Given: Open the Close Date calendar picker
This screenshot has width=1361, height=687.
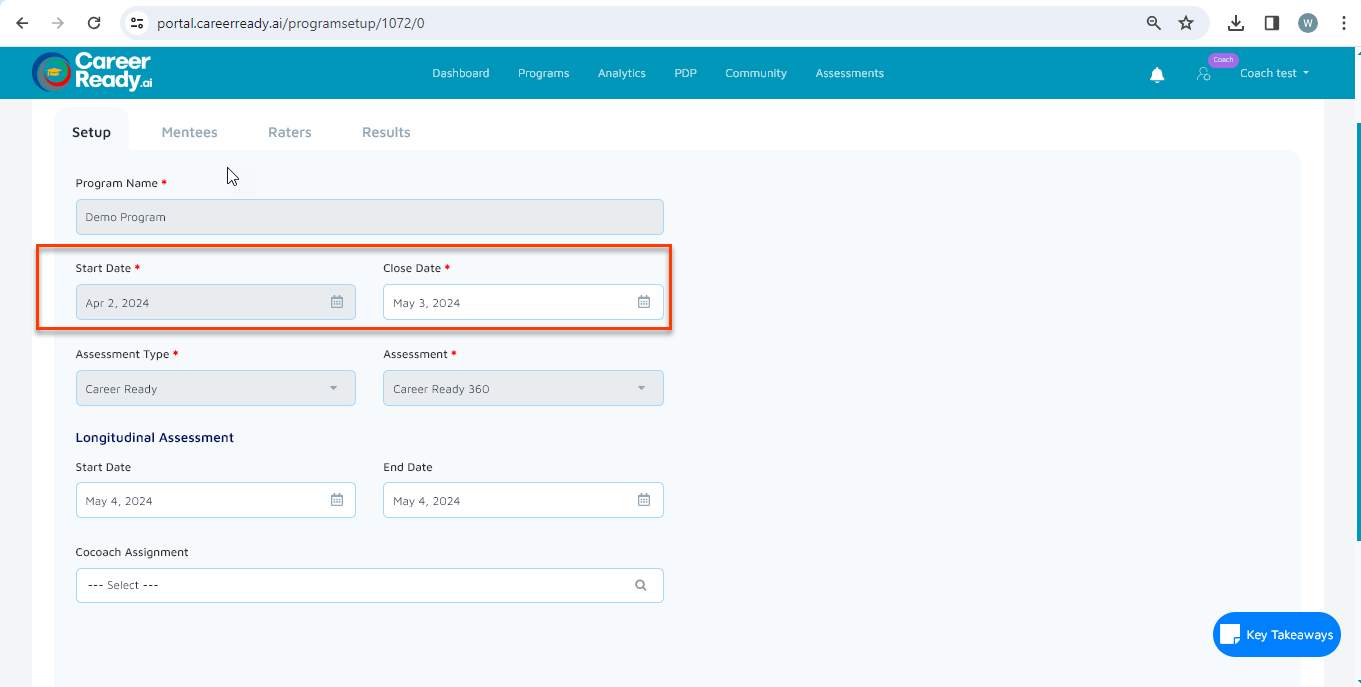Looking at the screenshot, I should pyautogui.click(x=644, y=301).
